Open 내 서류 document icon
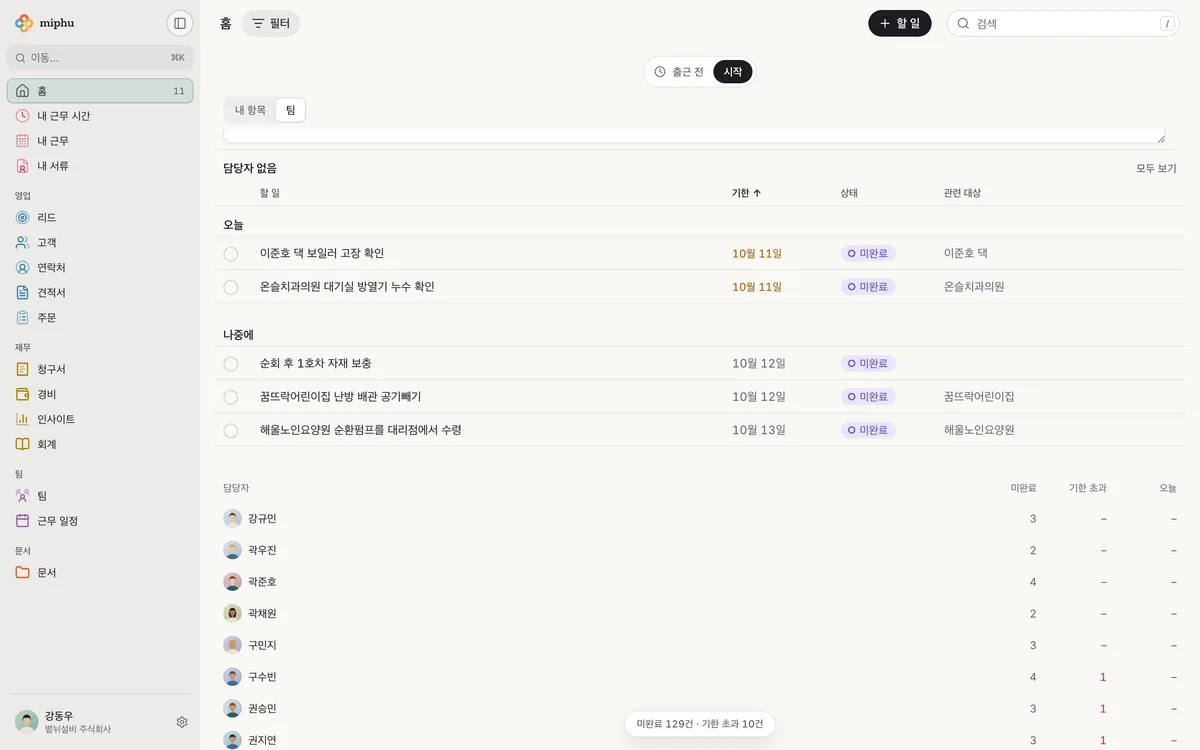Image resolution: width=1200 pixels, height=750 pixels. pyautogui.click(x=22, y=166)
